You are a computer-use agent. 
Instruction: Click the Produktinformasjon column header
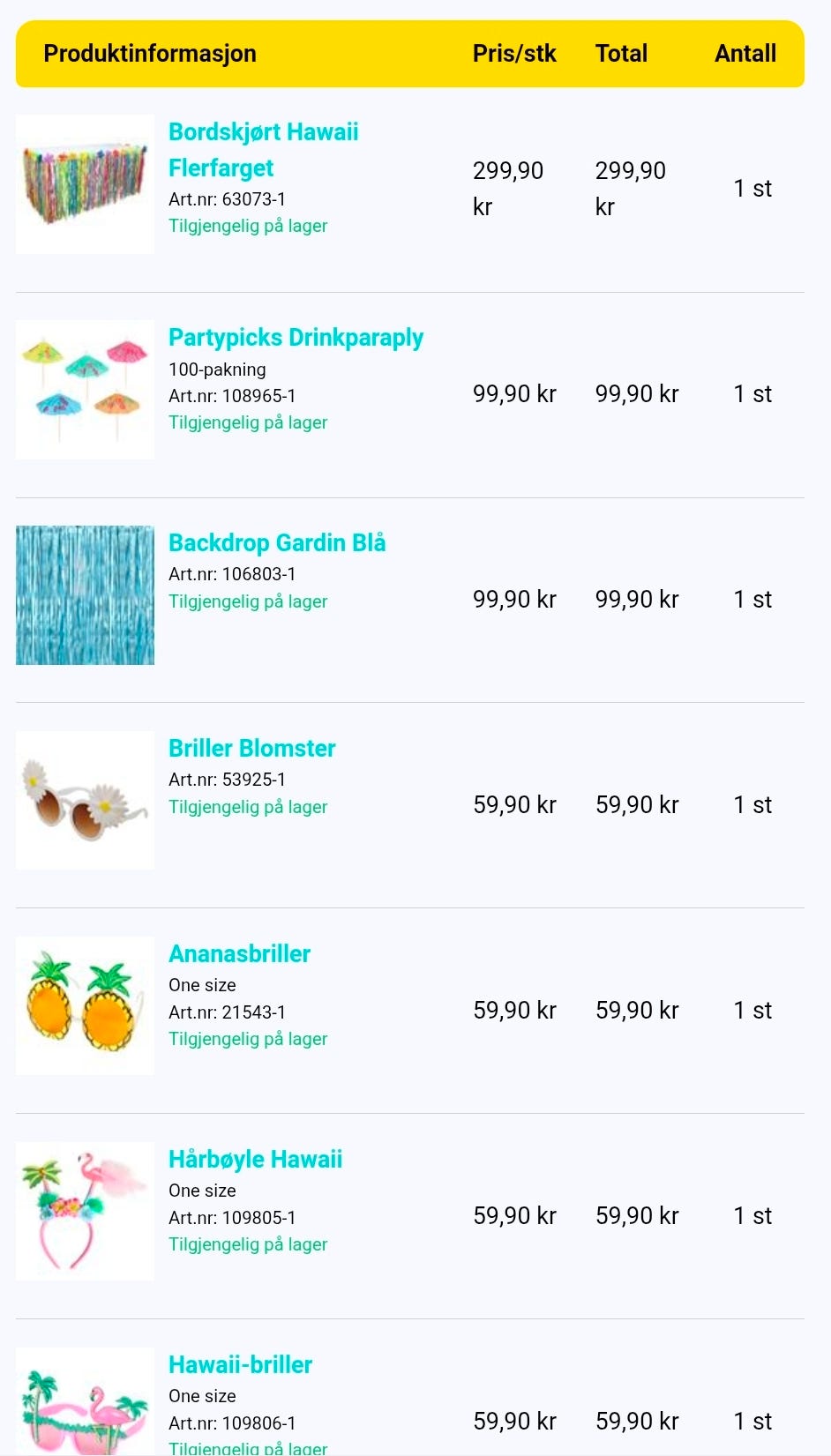pos(150,54)
